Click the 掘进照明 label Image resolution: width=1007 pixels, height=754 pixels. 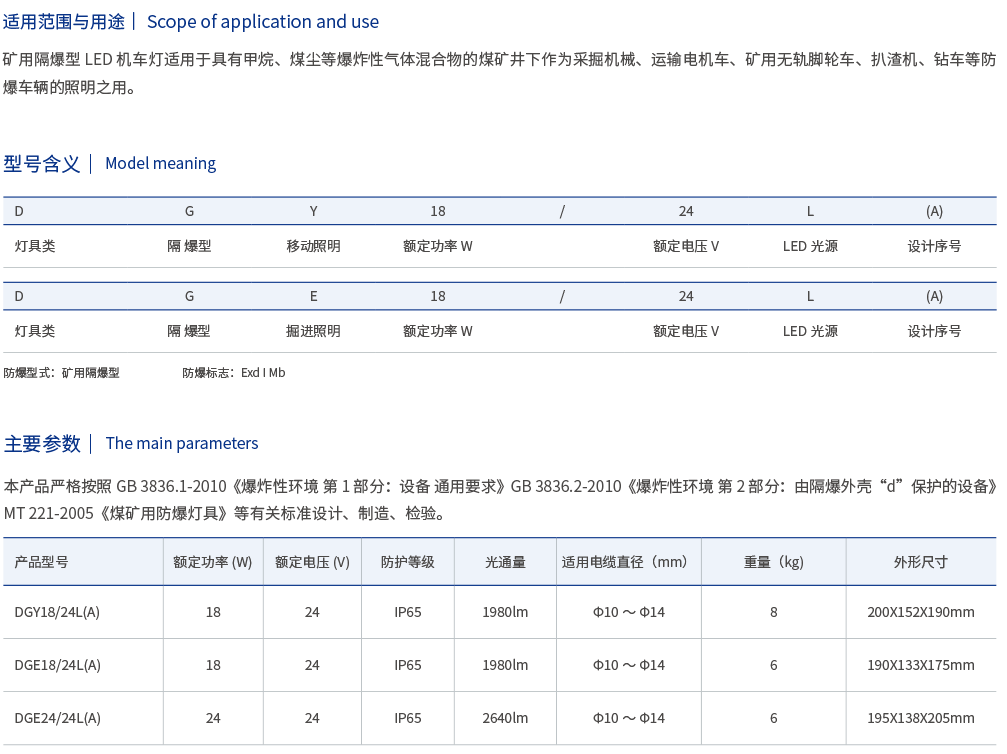tap(313, 331)
